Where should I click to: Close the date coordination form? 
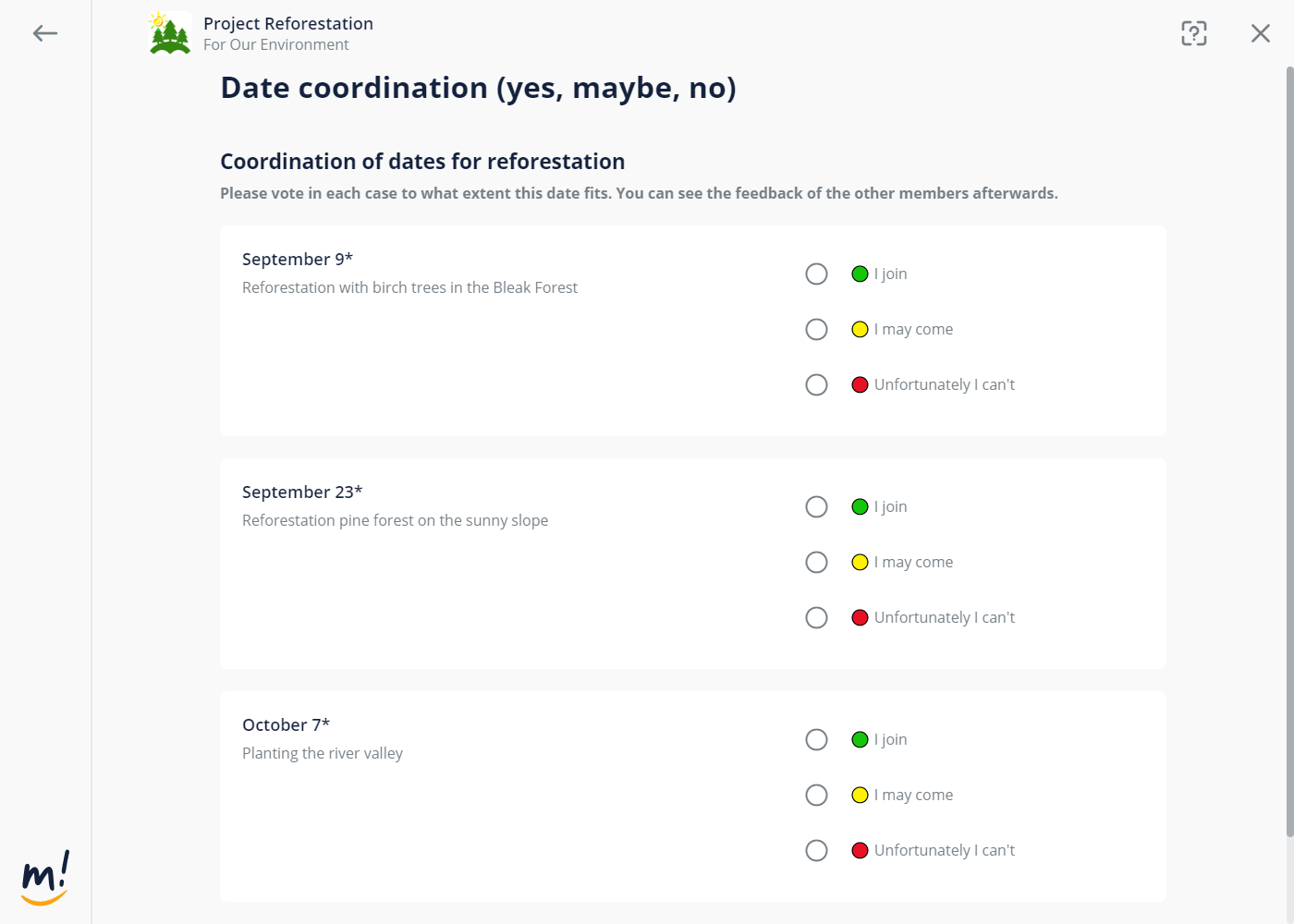coord(1260,33)
